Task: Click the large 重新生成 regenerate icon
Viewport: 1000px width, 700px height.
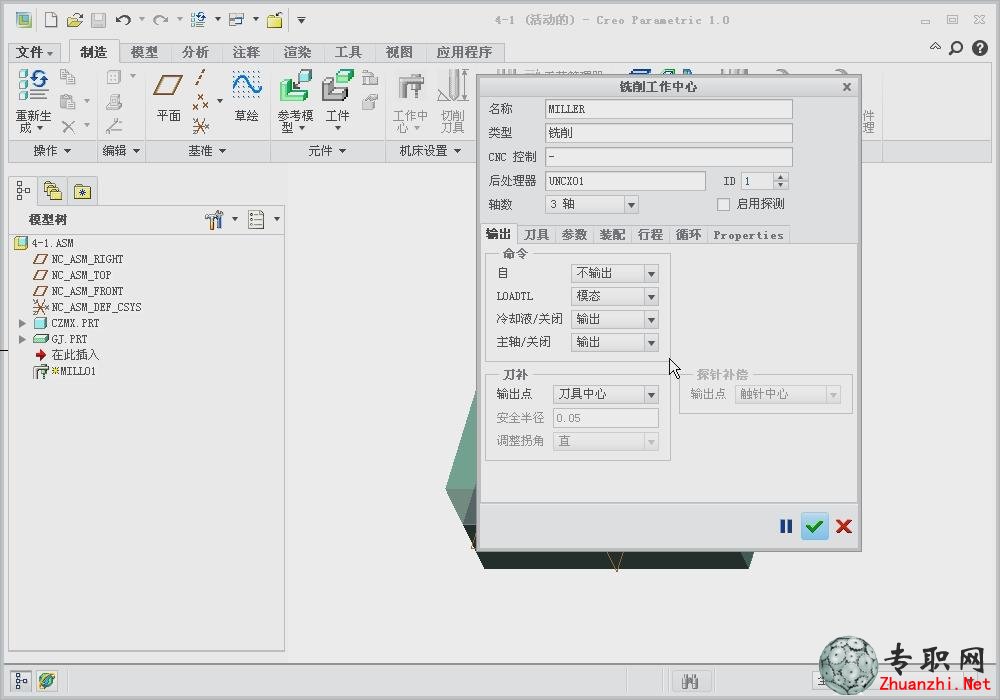Action: tap(33, 85)
